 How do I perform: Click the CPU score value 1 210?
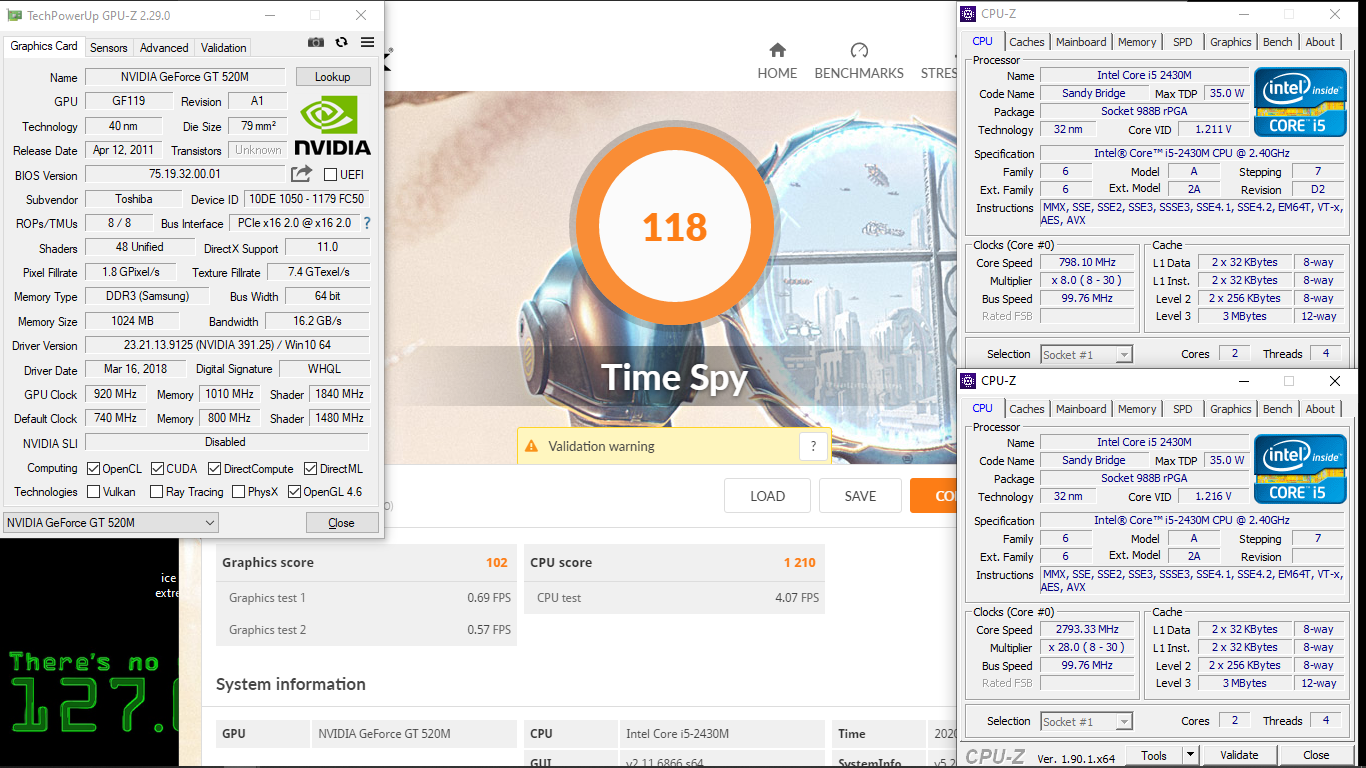pyautogui.click(x=800, y=562)
